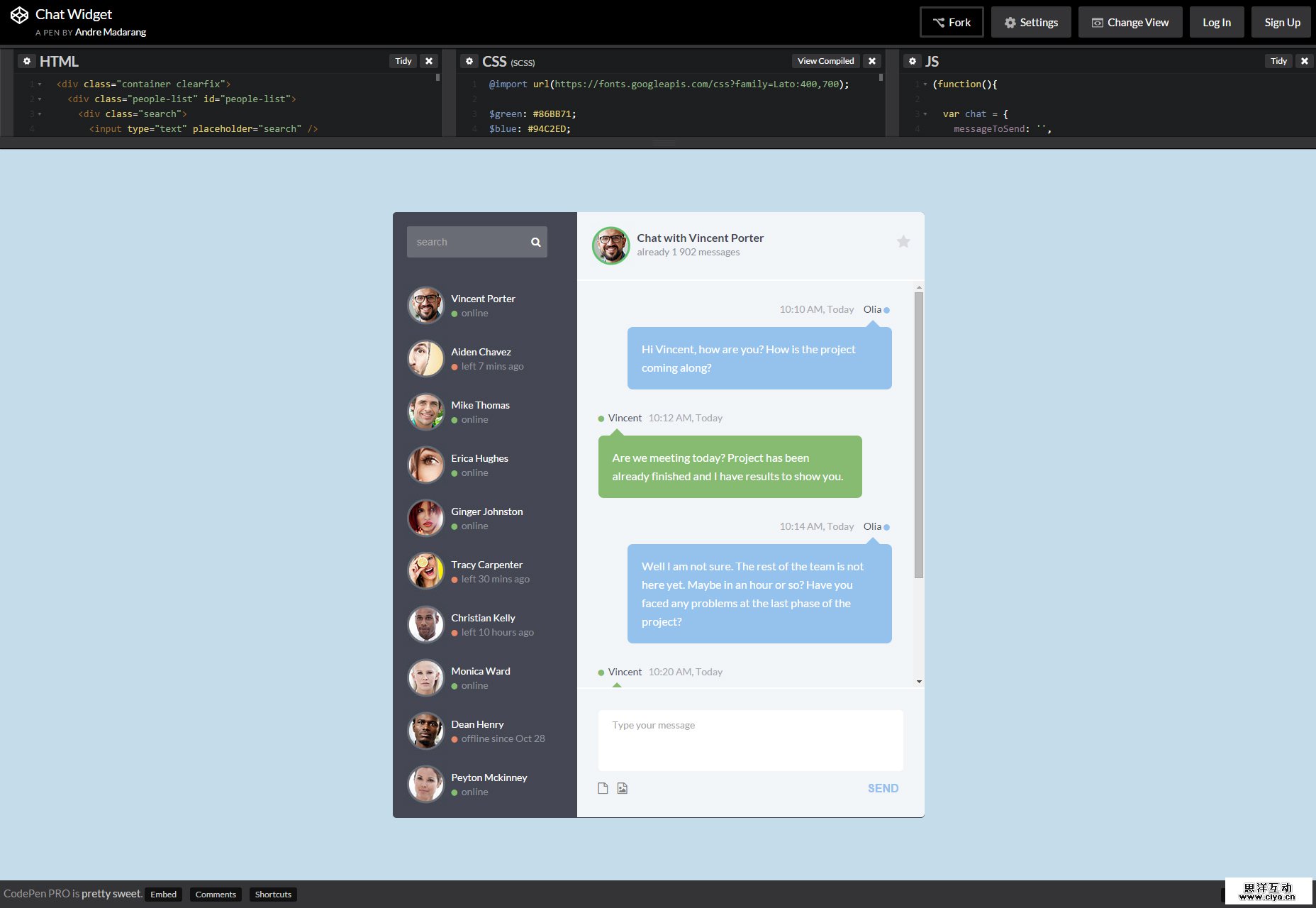Viewport: 1316px width, 908px height.
Task: Click the image attachment icon in message footer
Action: (x=622, y=788)
